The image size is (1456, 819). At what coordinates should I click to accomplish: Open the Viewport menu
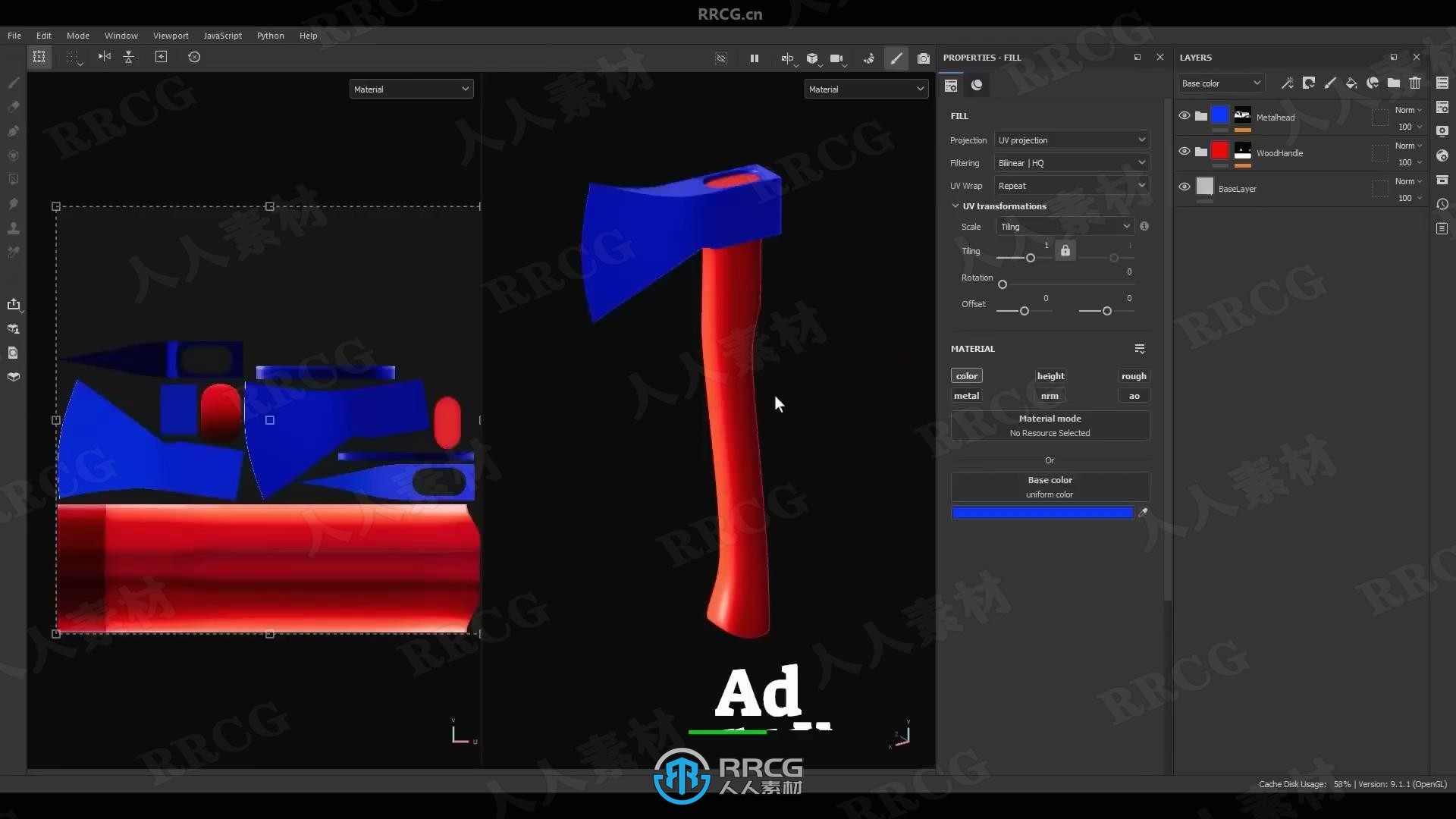[x=171, y=36]
